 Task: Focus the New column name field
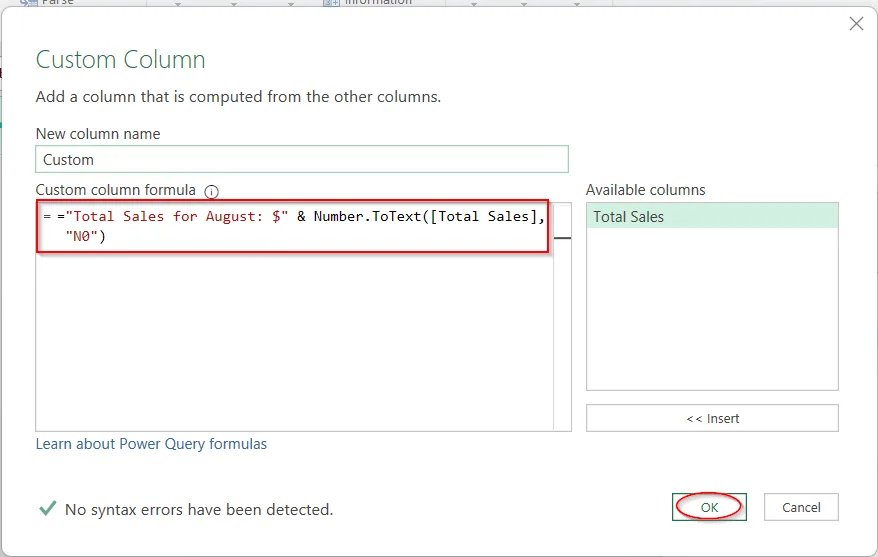tap(302, 160)
